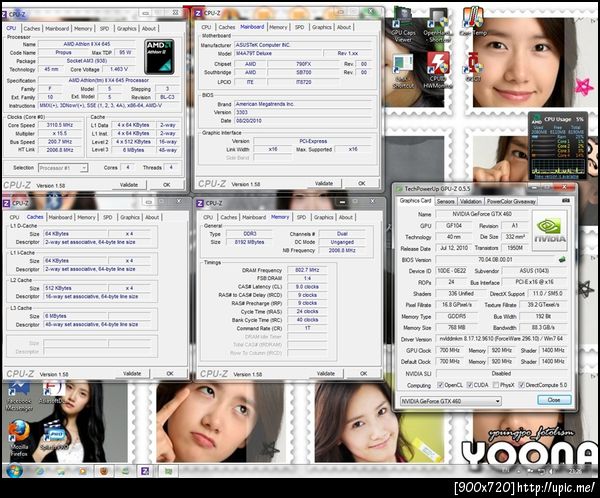Click the BIOS date 08/20/2010 field
Viewport: 600px width, 498px height.
(x=303, y=121)
